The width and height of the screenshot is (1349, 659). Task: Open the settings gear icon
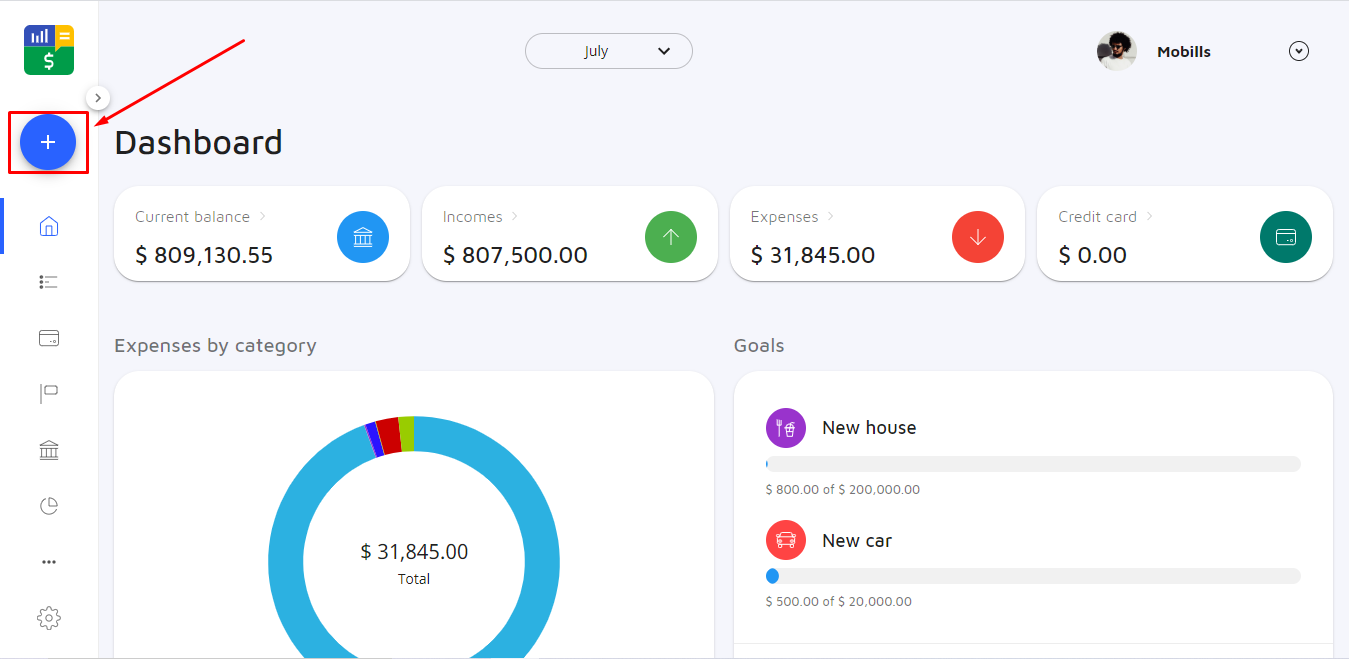[x=48, y=618]
